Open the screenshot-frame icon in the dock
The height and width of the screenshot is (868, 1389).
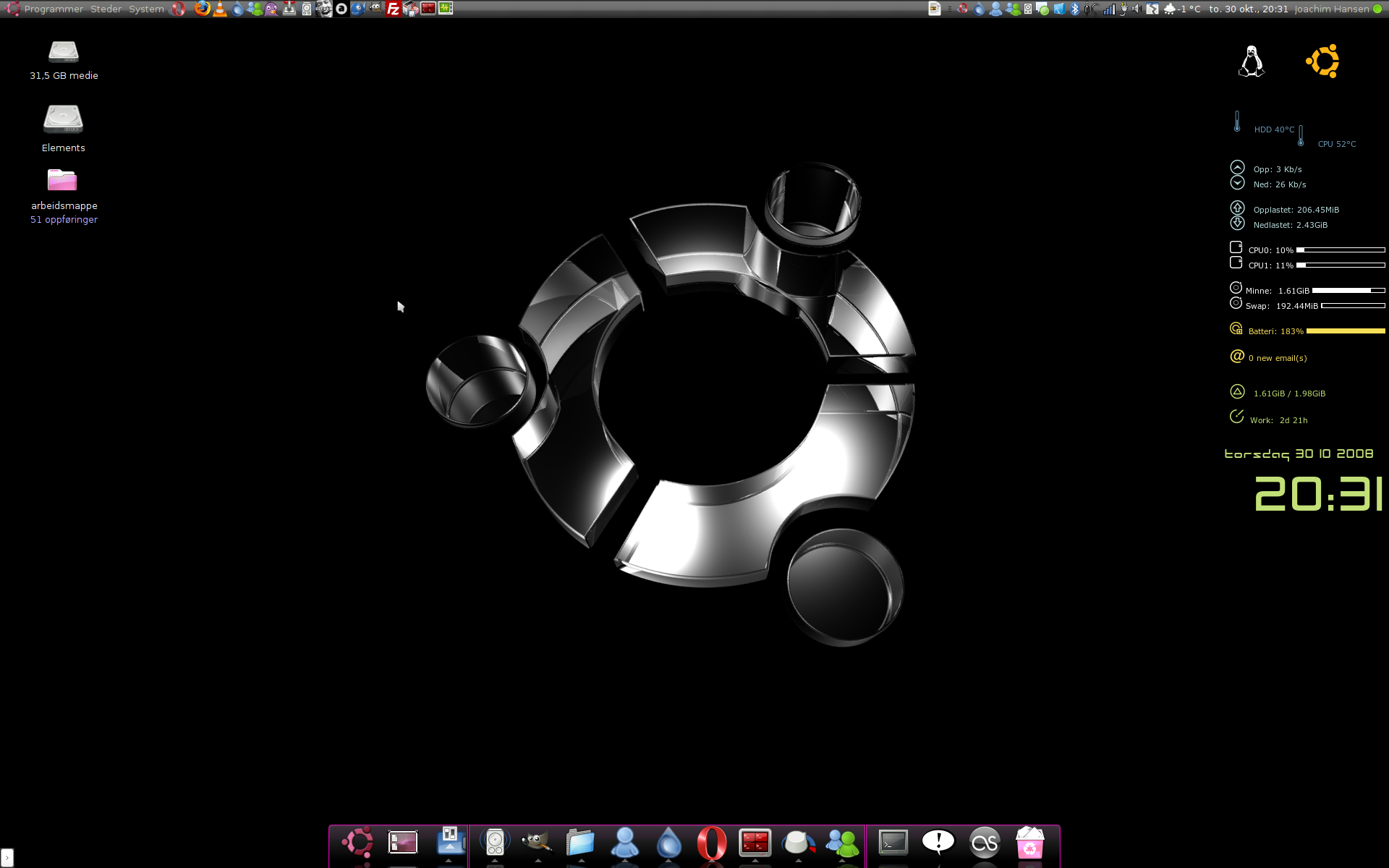[x=403, y=842]
